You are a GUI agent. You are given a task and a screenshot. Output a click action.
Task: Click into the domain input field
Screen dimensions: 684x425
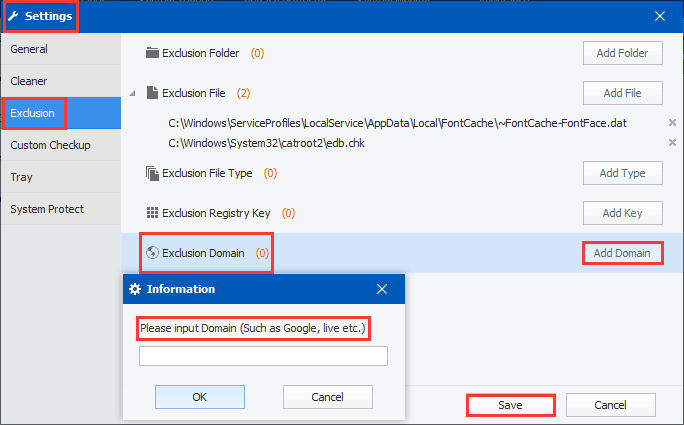click(x=263, y=356)
